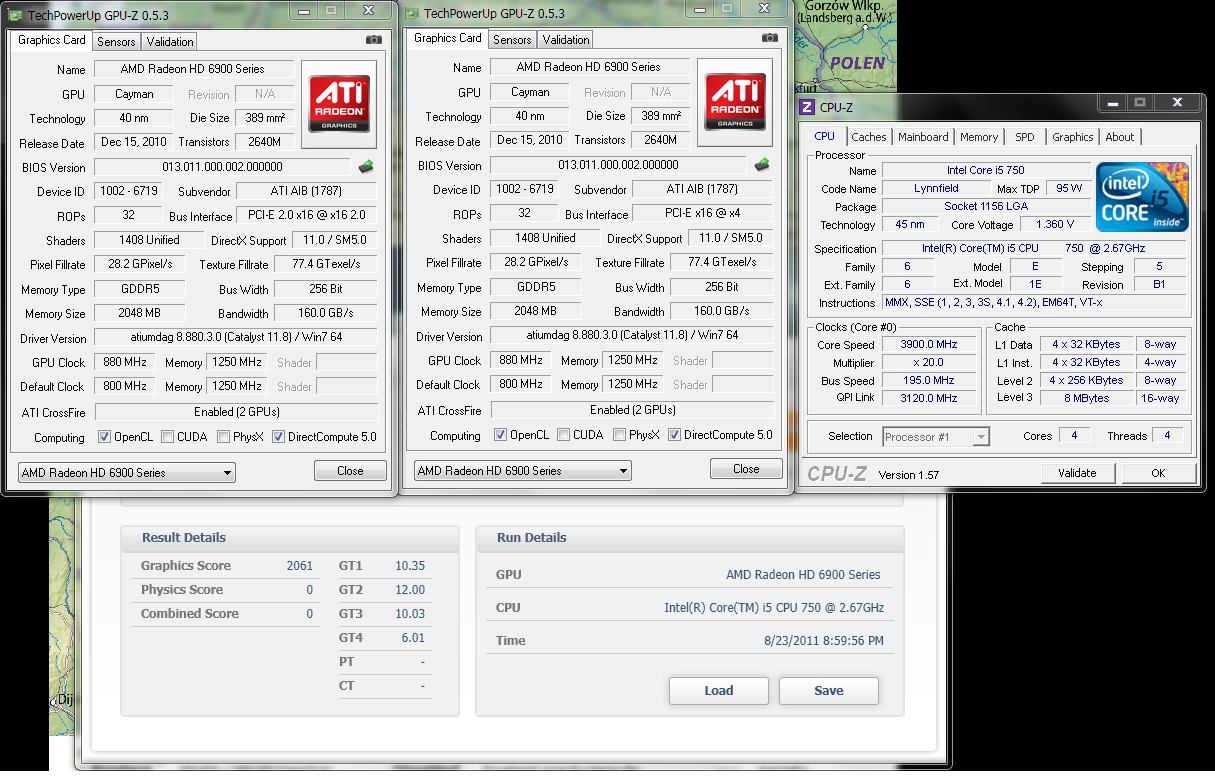Open About tab in CPU-Z

pyautogui.click(x=1120, y=137)
